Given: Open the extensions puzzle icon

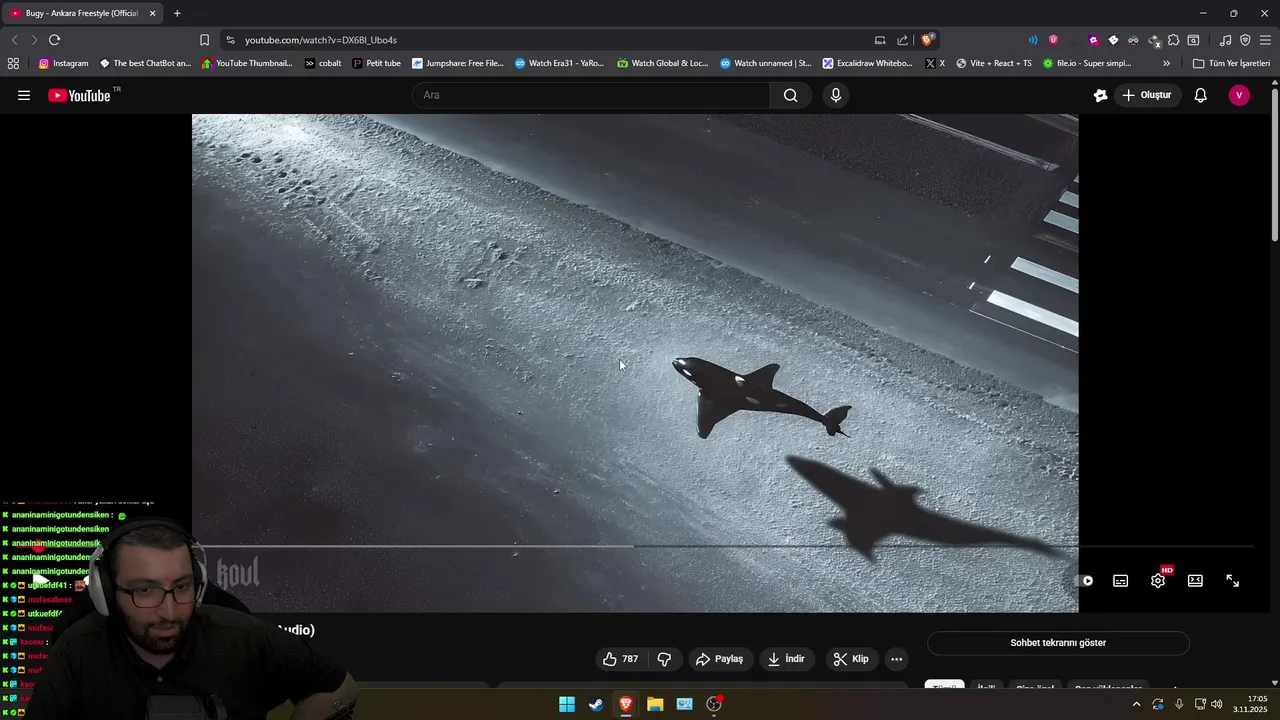Looking at the screenshot, I should (x=1174, y=40).
